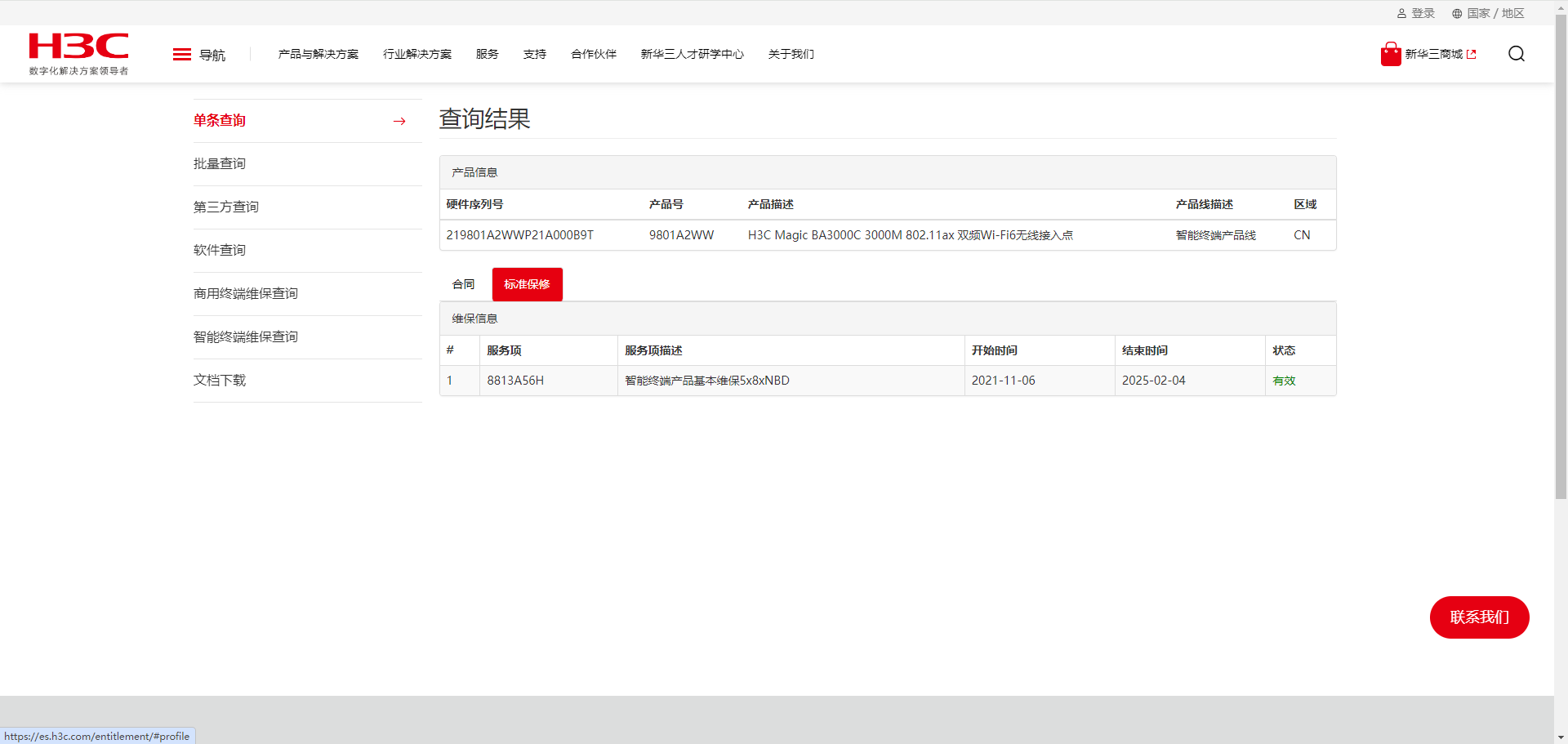Click the red arrow beside 单条查询
This screenshot has width=1568, height=744.
pyautogui.click(x=399, y=121)
